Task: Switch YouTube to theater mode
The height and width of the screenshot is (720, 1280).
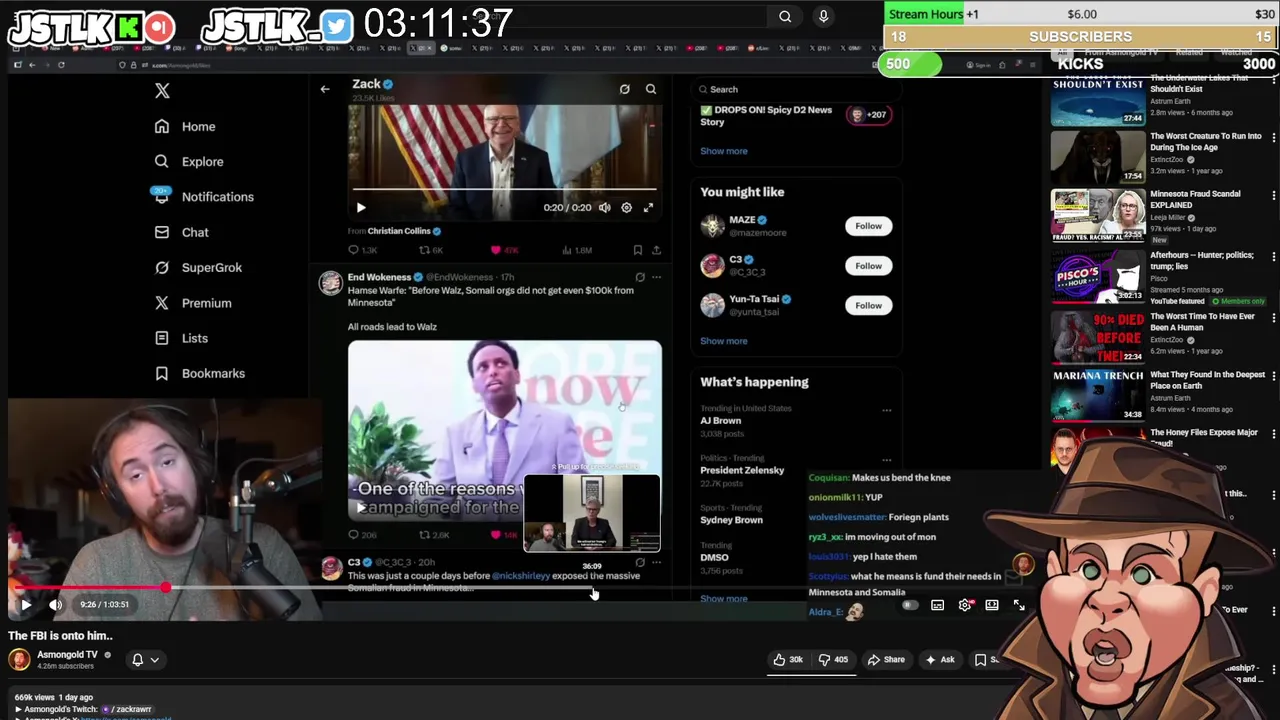Action: point(992,605)
